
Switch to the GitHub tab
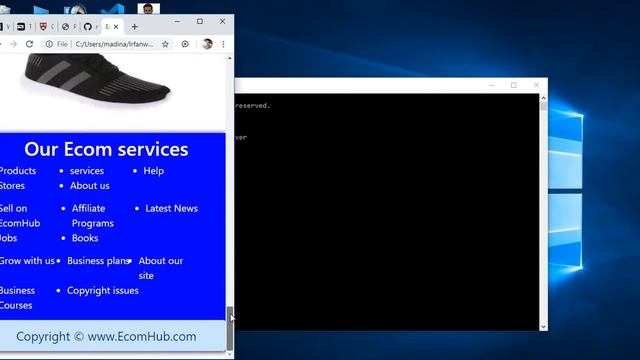pyautogui.click(x=88, y=27)
